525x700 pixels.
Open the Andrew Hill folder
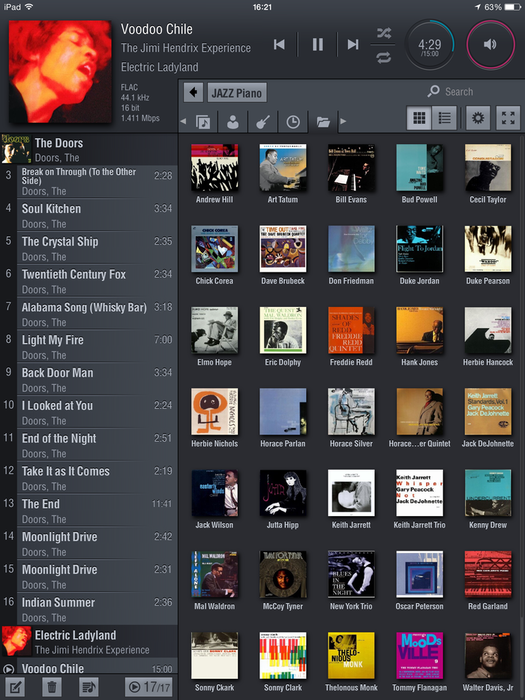coord(214,174)
